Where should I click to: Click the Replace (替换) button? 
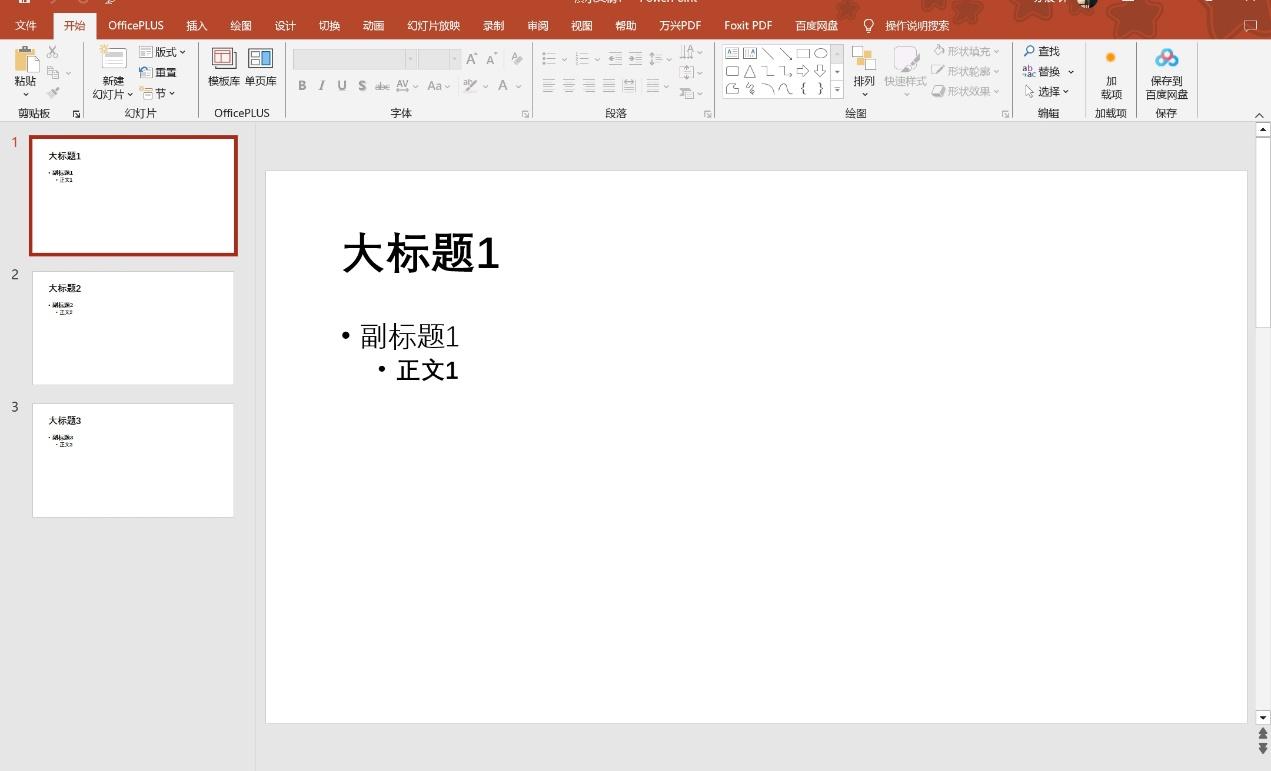click(1048, 71)
